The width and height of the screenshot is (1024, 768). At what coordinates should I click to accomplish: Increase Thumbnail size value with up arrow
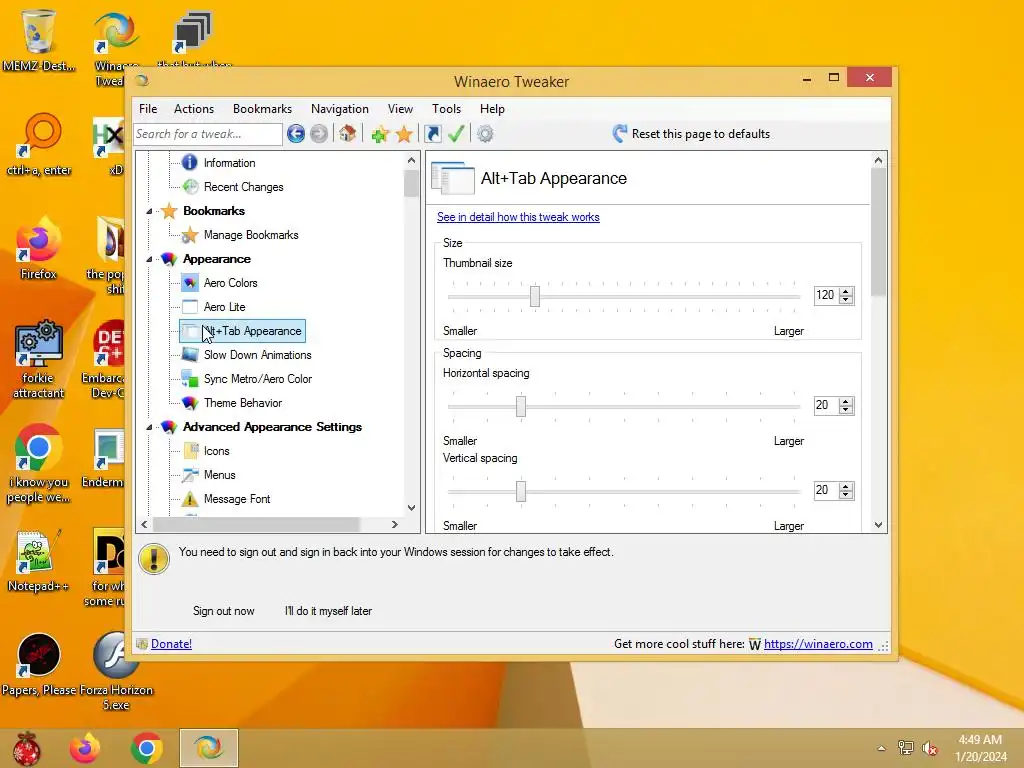click(846, 291)
